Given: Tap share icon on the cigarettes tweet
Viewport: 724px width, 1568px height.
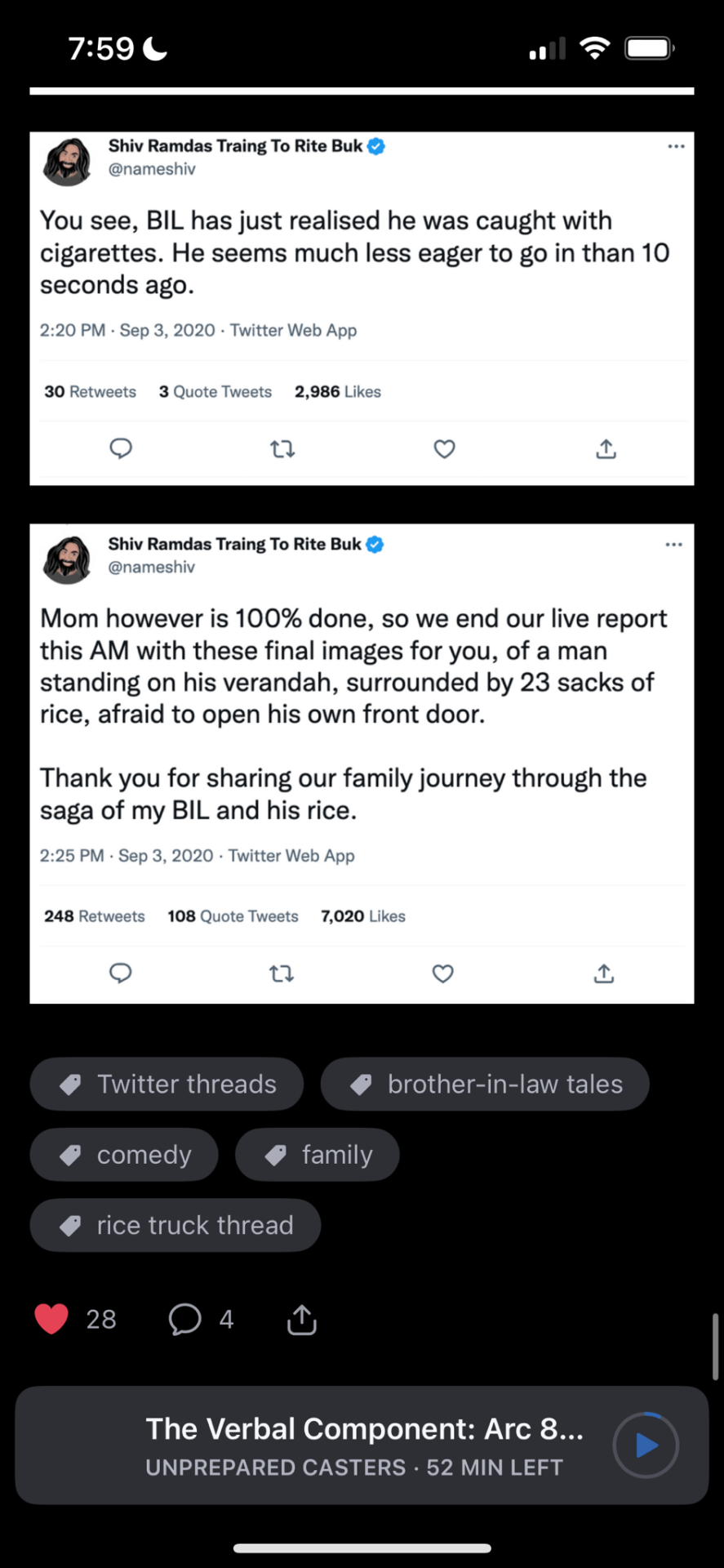Looking at the screenshot, I should (606, 448).
